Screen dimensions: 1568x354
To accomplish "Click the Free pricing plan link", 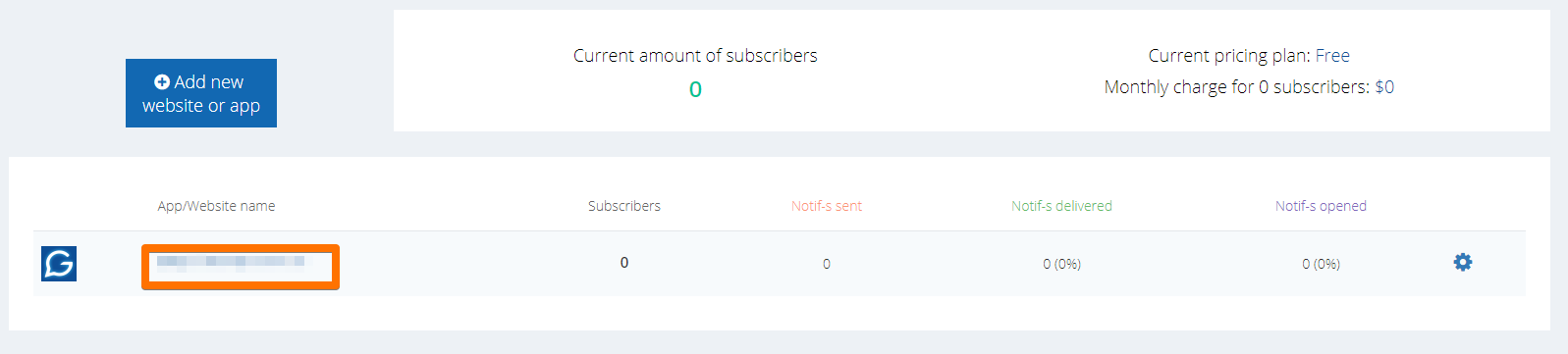I will (1332, 56).
